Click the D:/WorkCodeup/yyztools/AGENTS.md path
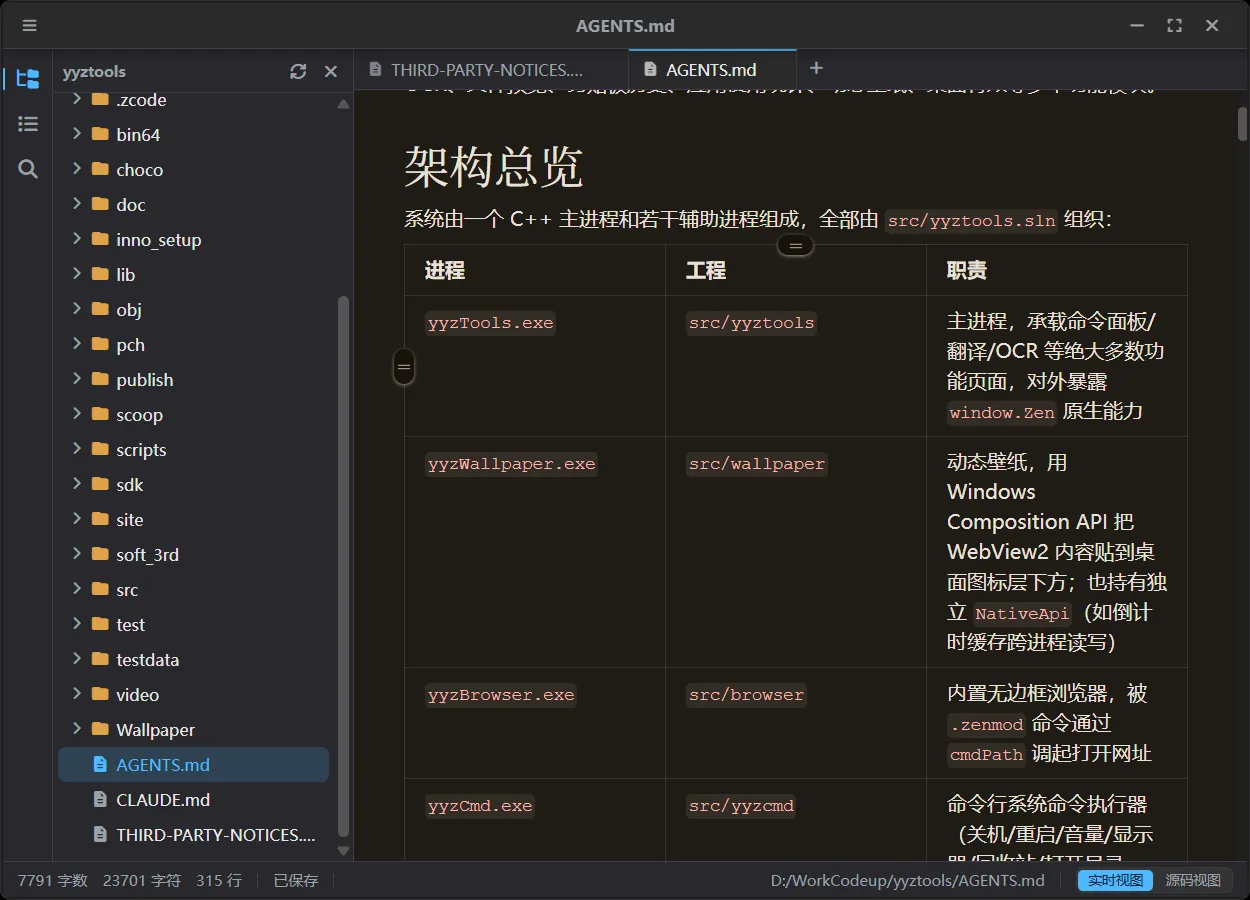The height and width of the screenshot is (900, 1250). point(908,880)
